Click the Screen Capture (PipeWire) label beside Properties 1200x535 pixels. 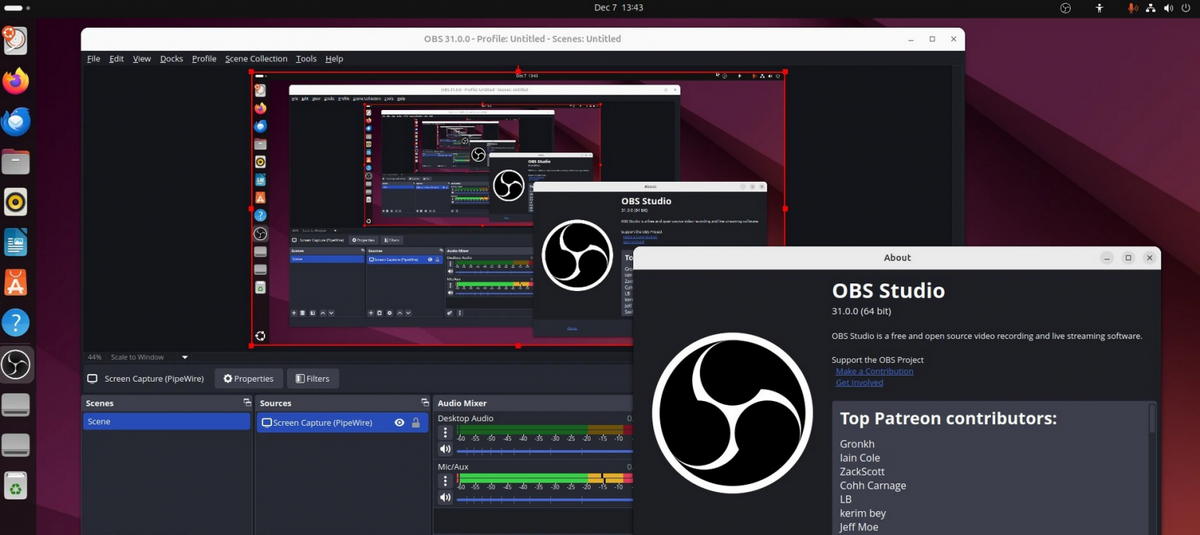pos(154,379)
